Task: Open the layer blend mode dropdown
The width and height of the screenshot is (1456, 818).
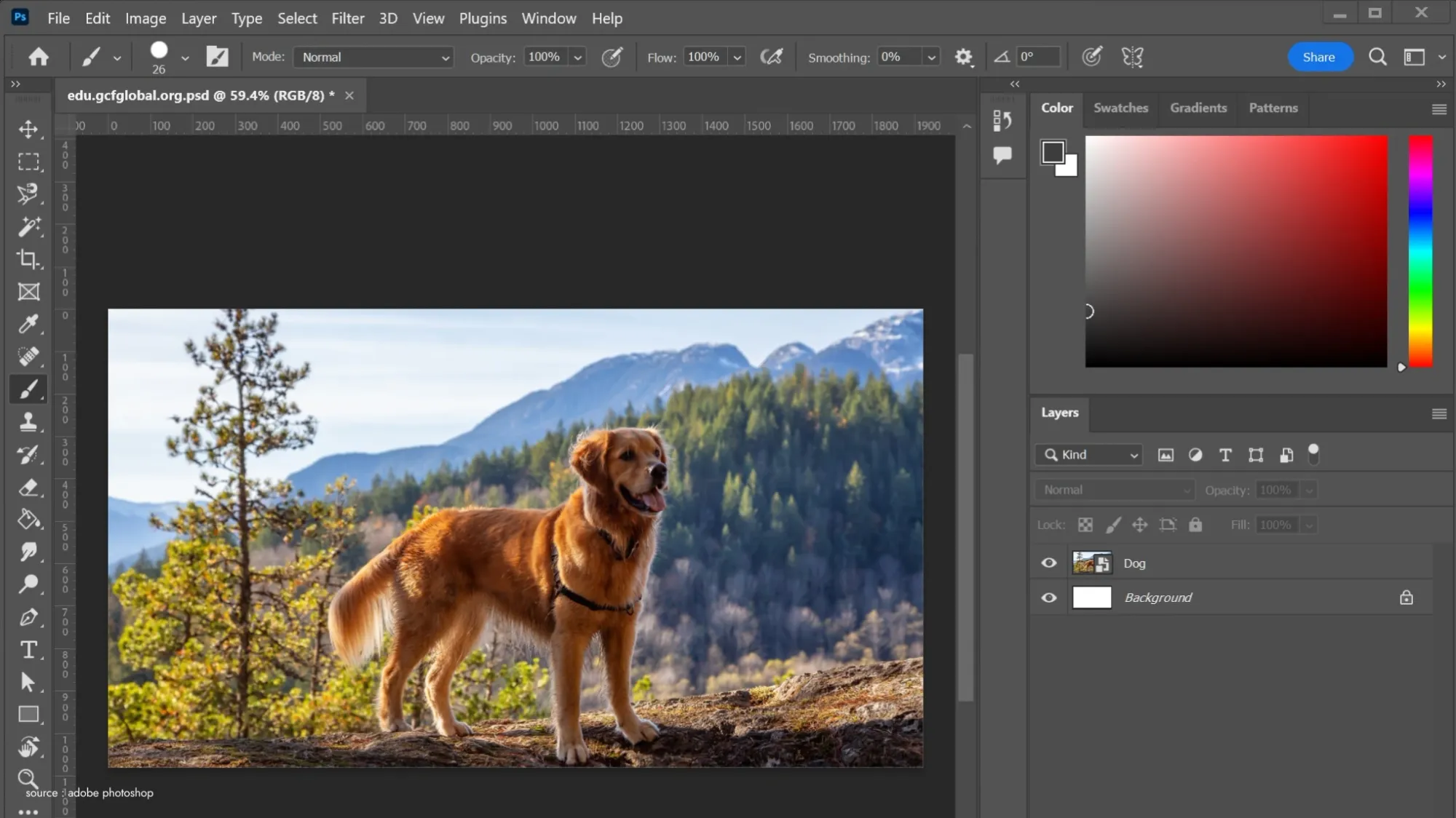Action: click(1115, 490)
